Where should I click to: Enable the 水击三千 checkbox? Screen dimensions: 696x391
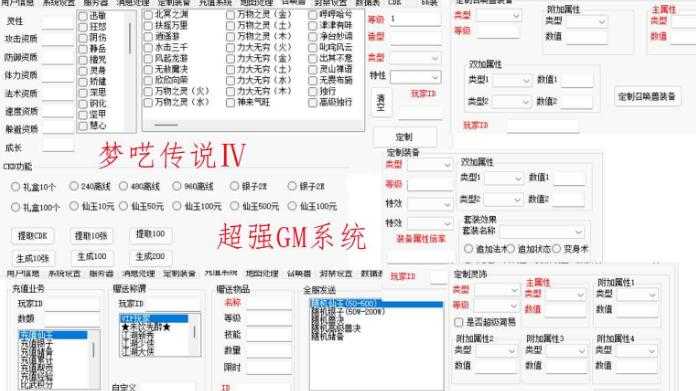[x=148, y=47]
